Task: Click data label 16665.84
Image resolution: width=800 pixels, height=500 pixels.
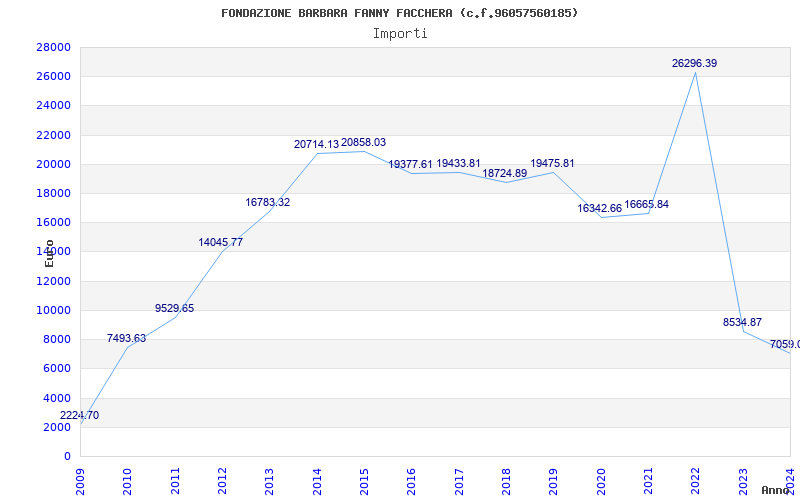Action: (647, 205)
